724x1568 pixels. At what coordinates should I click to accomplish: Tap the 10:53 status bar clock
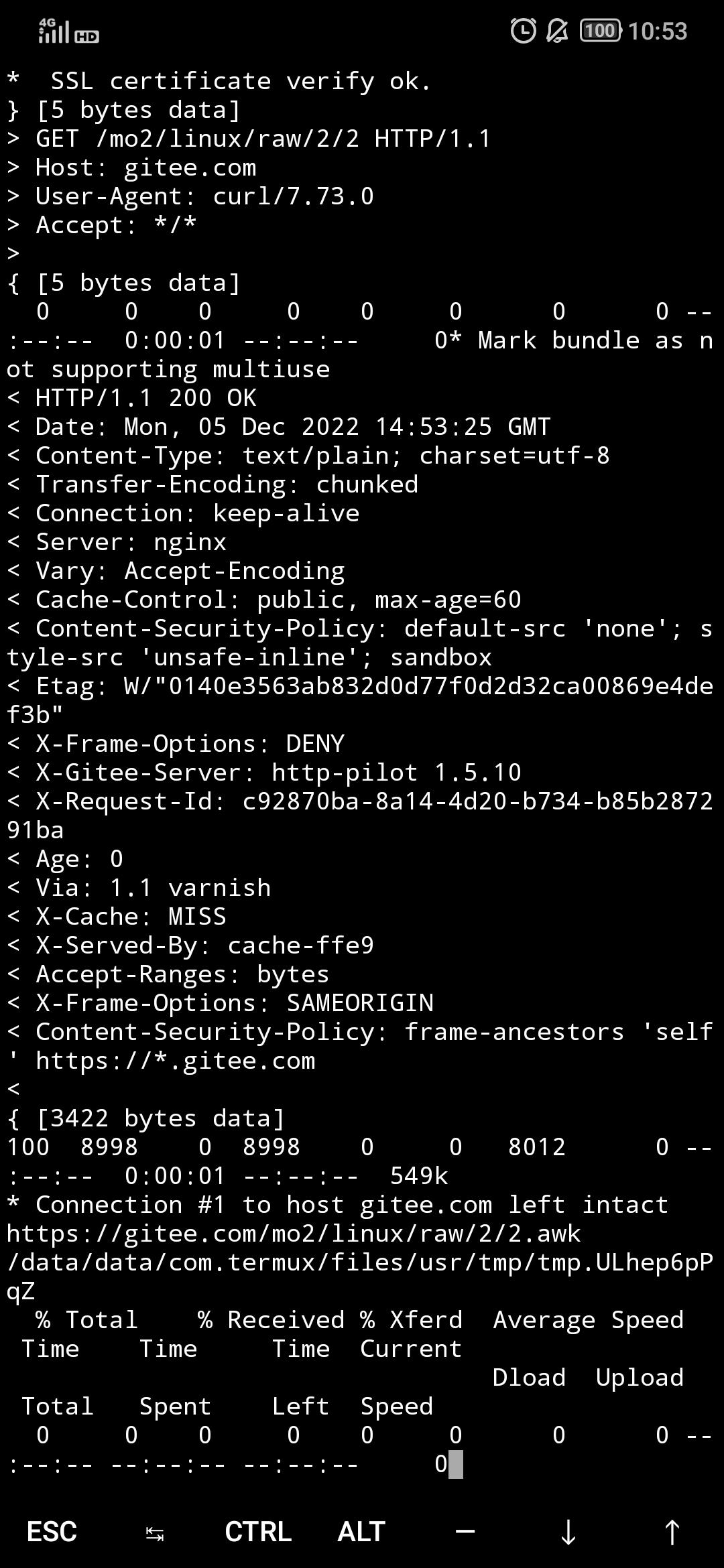click(658, 31)
